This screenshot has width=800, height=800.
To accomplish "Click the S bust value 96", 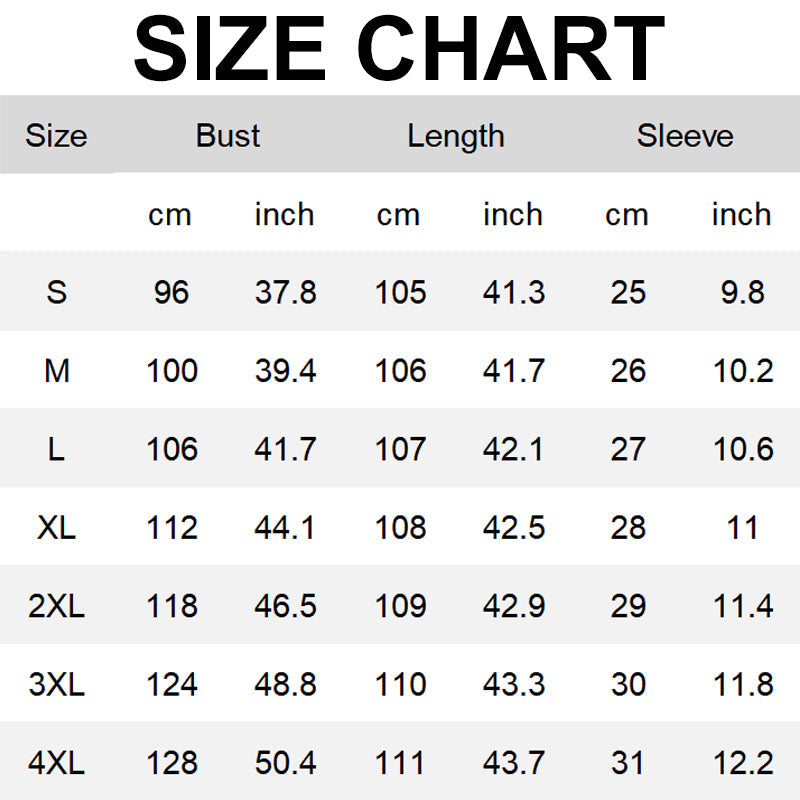I will tap(171, 292).
